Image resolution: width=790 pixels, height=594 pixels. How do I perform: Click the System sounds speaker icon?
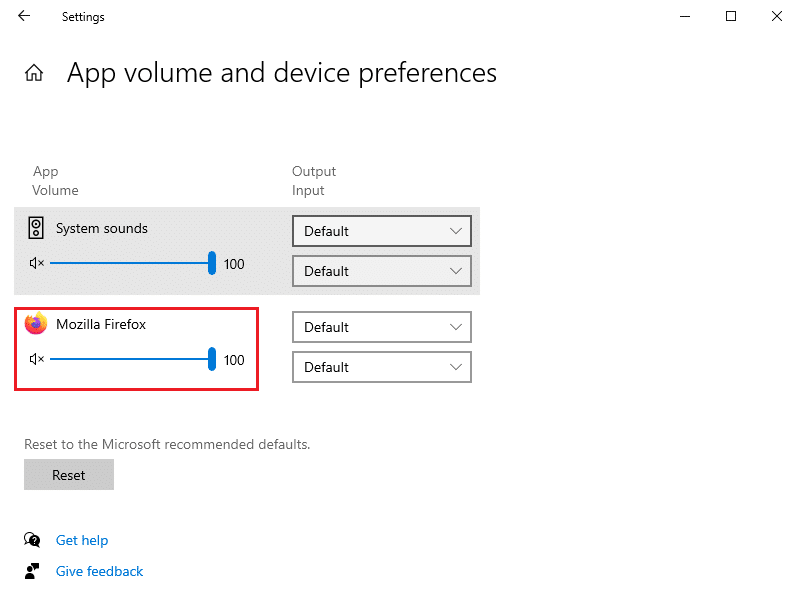[36, 228]
